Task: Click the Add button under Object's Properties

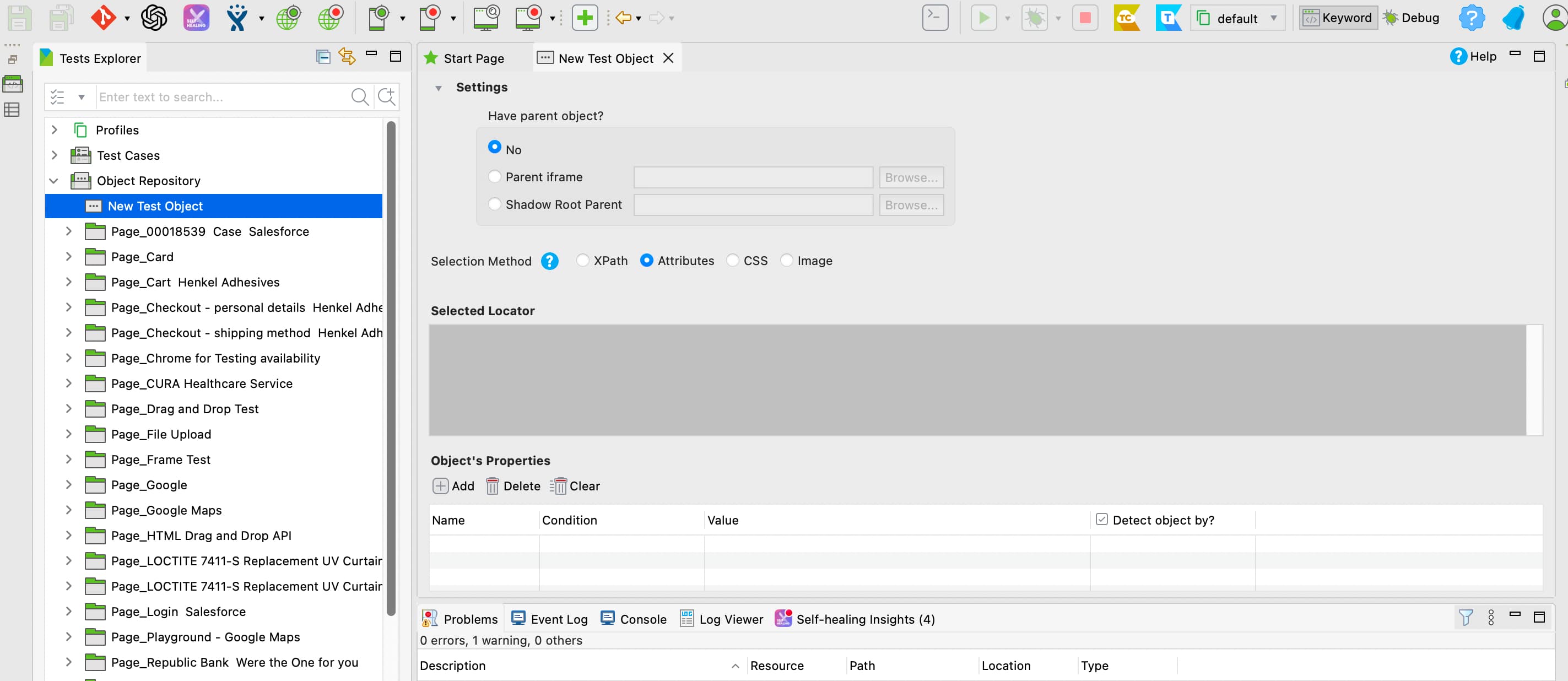Action: coord(453,485)
